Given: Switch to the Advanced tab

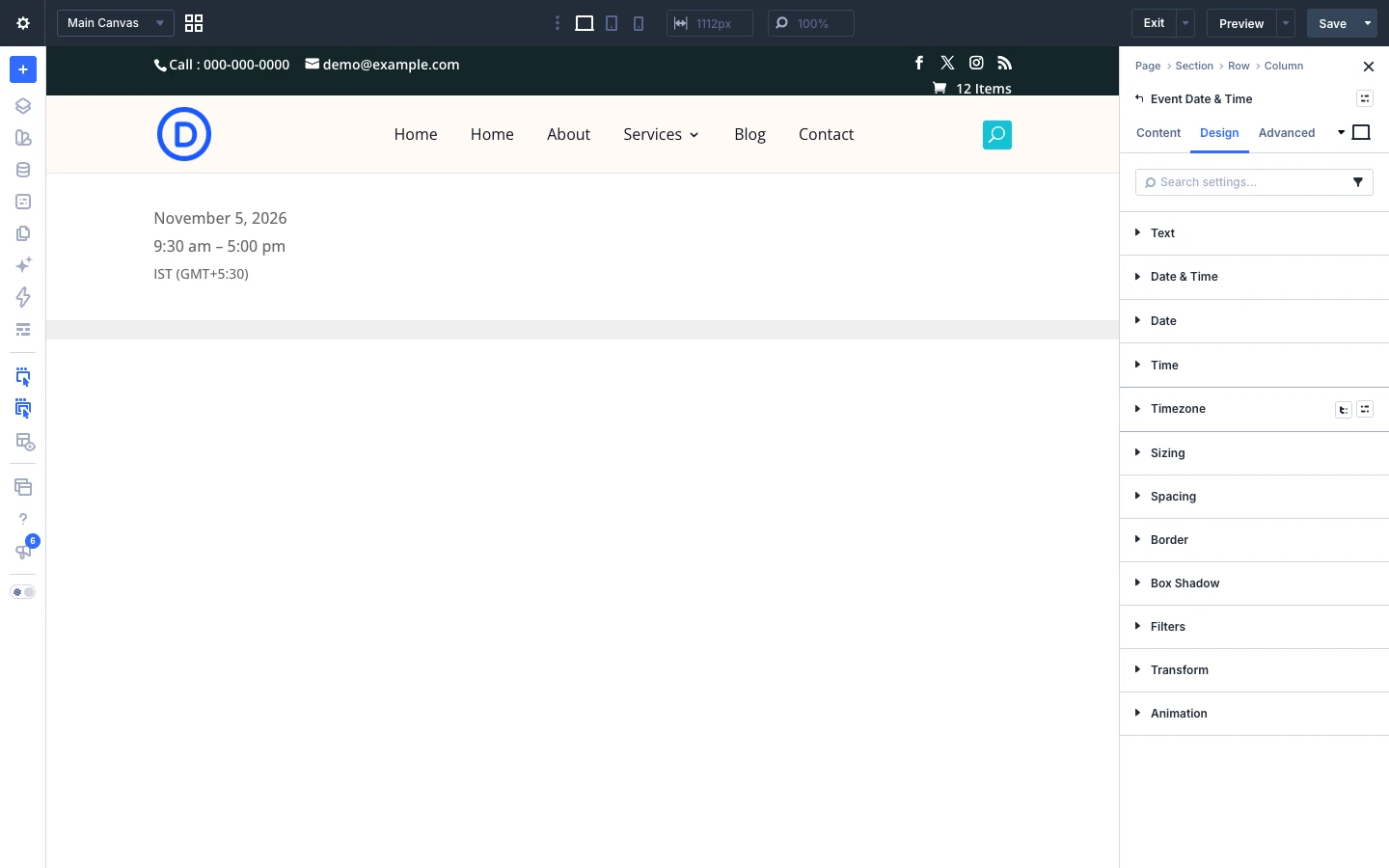Looking at the screenshot, I should pyautogui.click(x=1287, y=133).
